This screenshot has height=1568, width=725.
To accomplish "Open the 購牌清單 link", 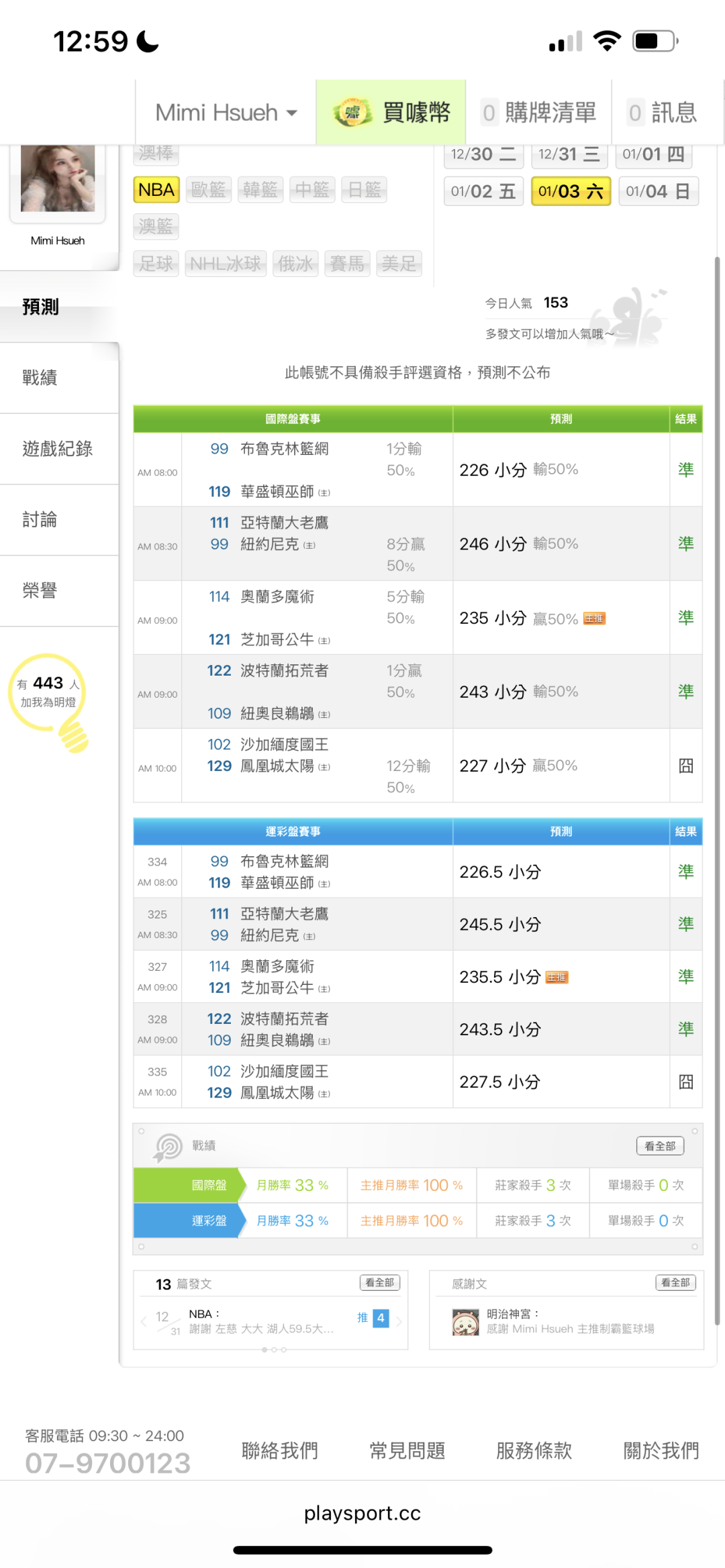I will click(539, 112).
